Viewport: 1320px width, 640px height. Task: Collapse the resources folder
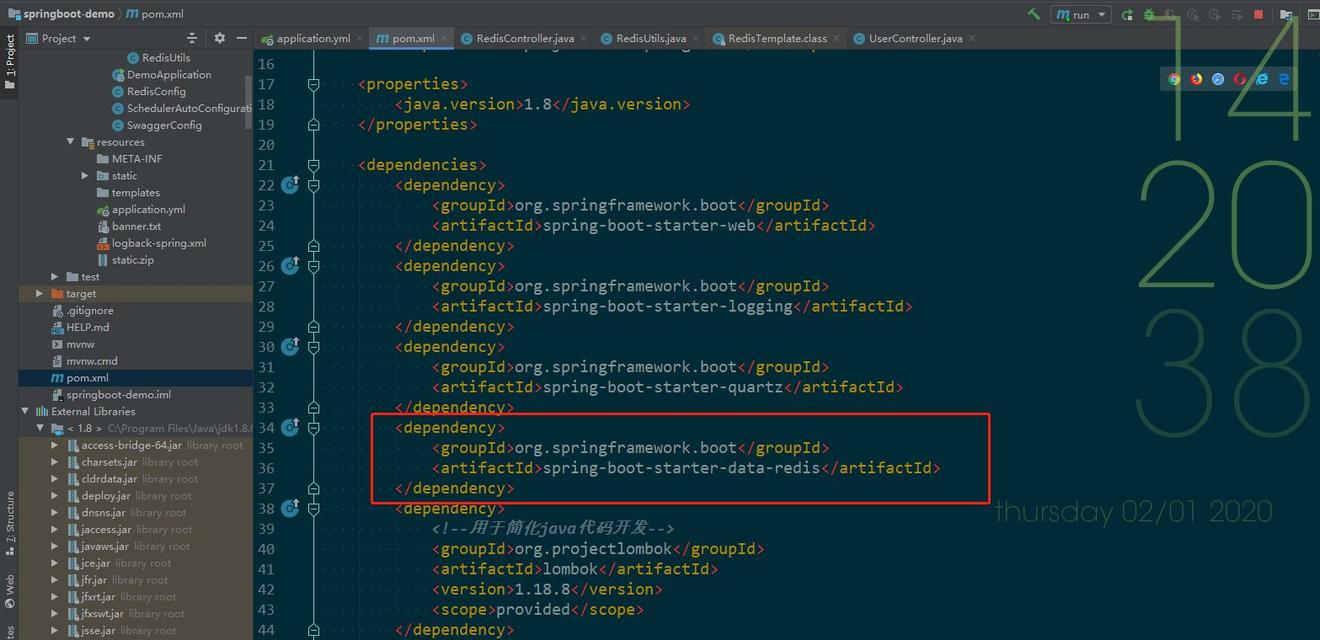click(x=71, y=142)
